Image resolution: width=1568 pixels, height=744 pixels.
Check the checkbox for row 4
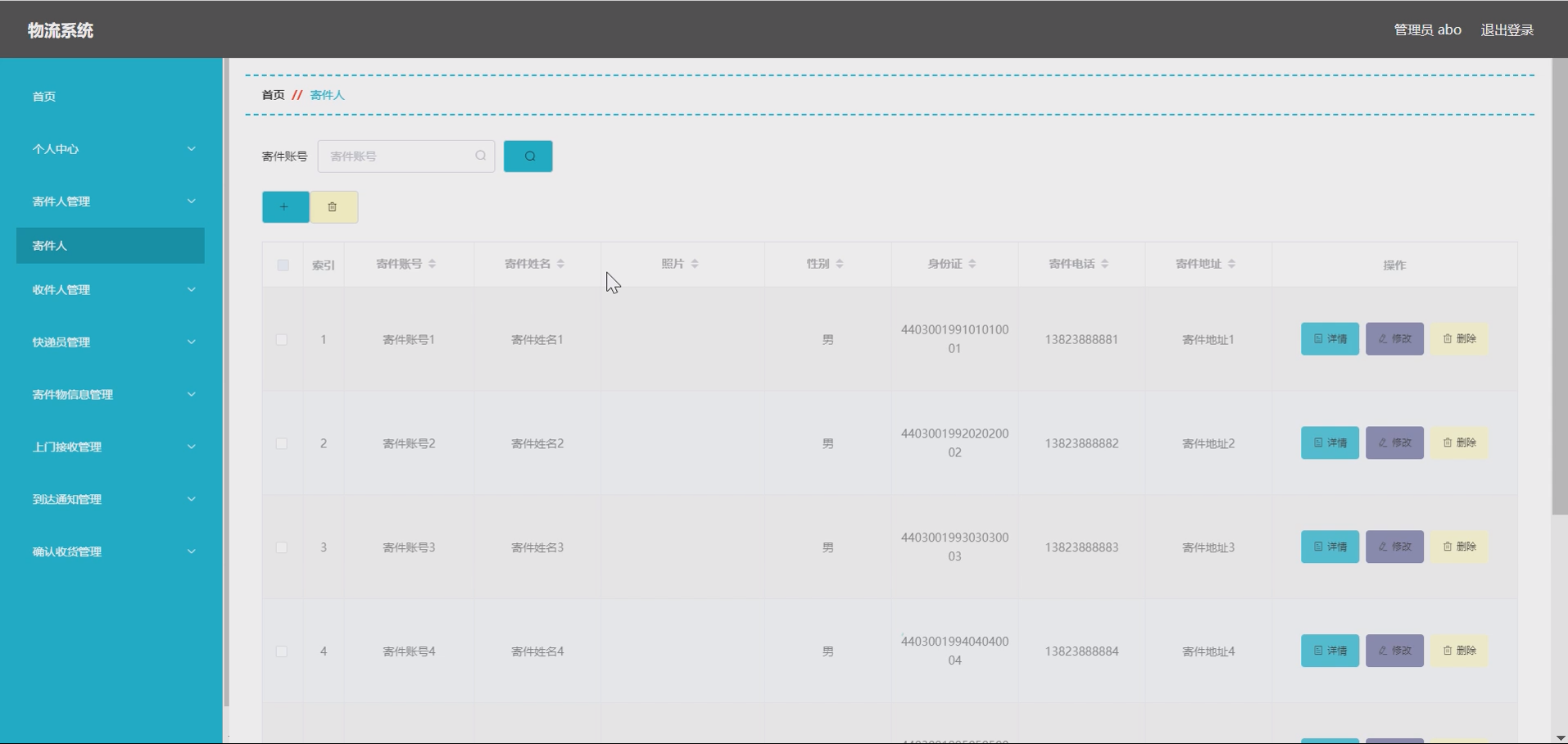282,651
